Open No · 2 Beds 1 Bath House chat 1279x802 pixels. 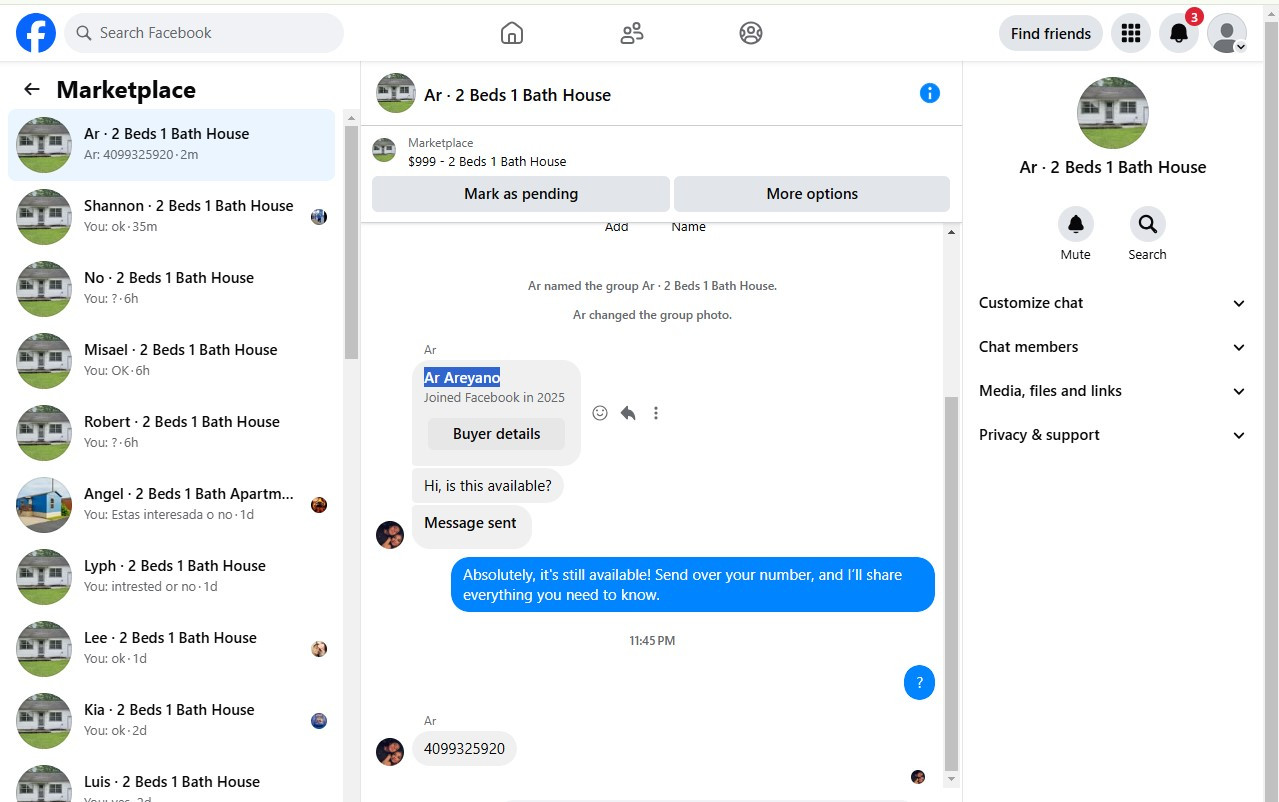pos(171,289)
